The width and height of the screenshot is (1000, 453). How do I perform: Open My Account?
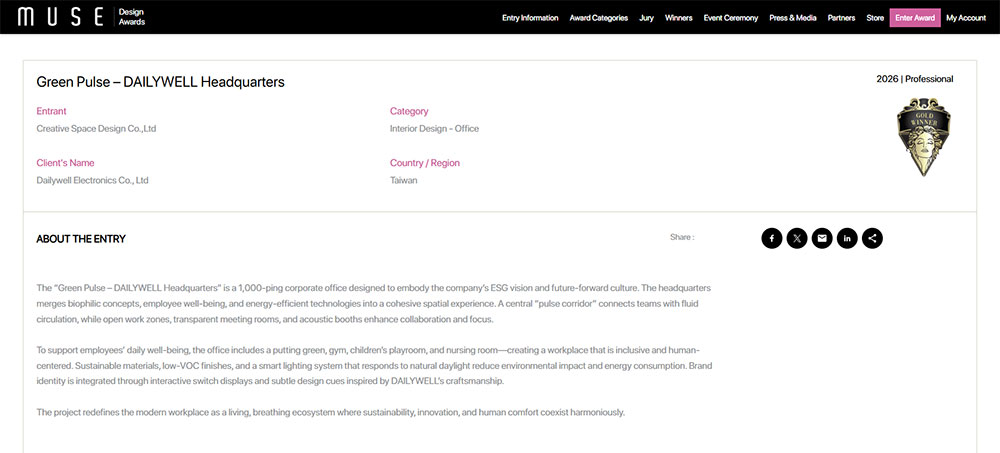[x=966, y=18]
